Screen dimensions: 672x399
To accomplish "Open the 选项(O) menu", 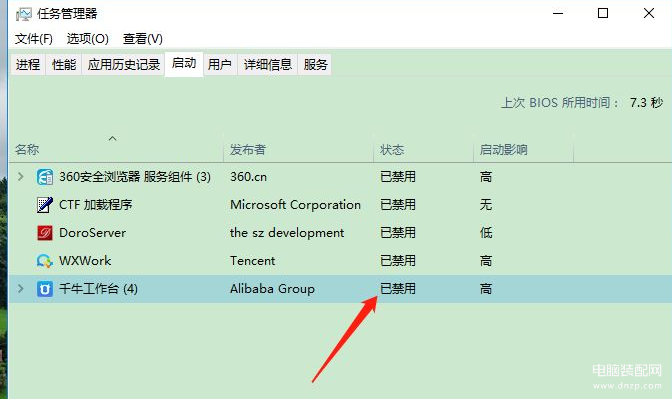I will [x=88, y=39].
